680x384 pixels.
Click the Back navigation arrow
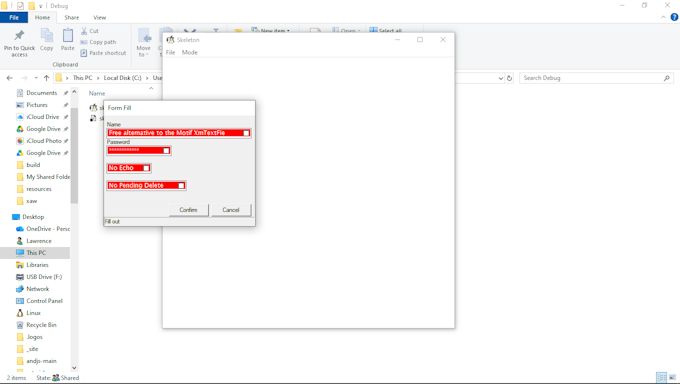10,78
